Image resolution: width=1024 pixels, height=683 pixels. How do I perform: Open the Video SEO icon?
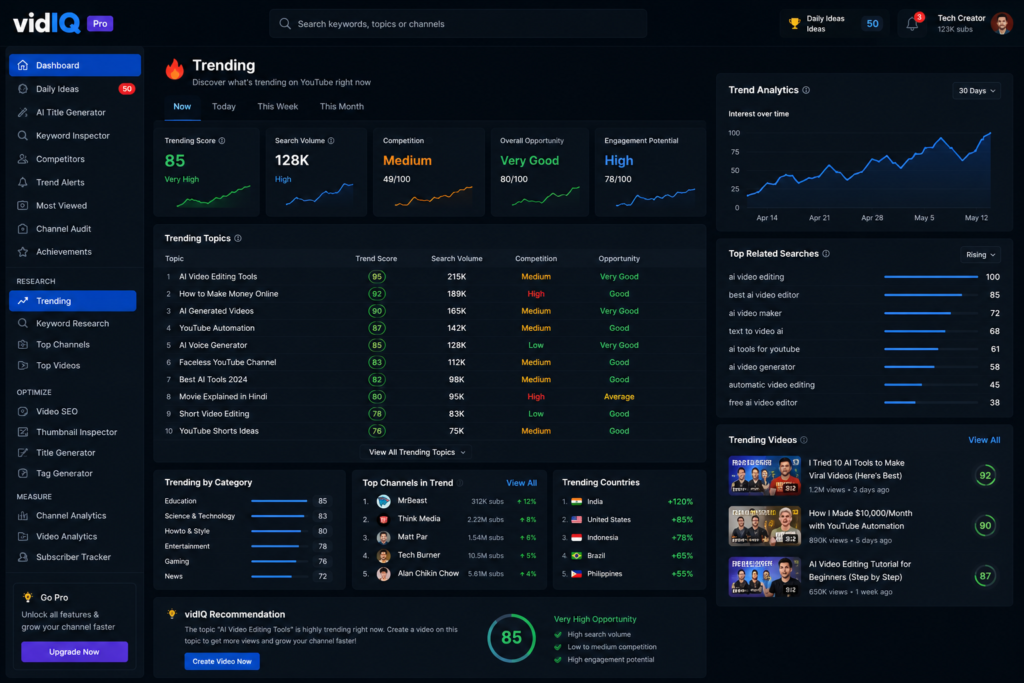[x=23, y=411]
